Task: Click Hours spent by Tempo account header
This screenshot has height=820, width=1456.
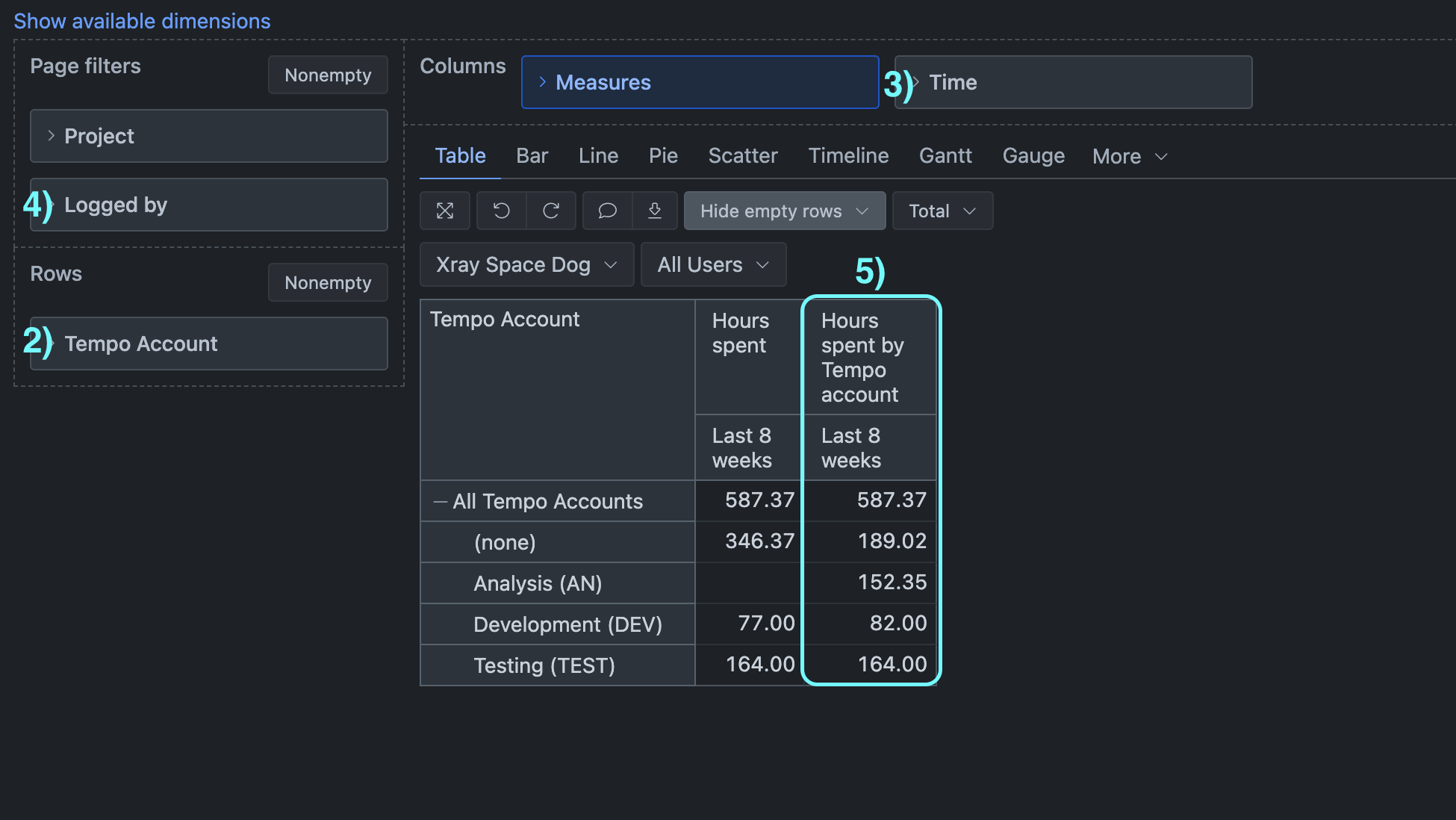Action: tap(862, 358)
